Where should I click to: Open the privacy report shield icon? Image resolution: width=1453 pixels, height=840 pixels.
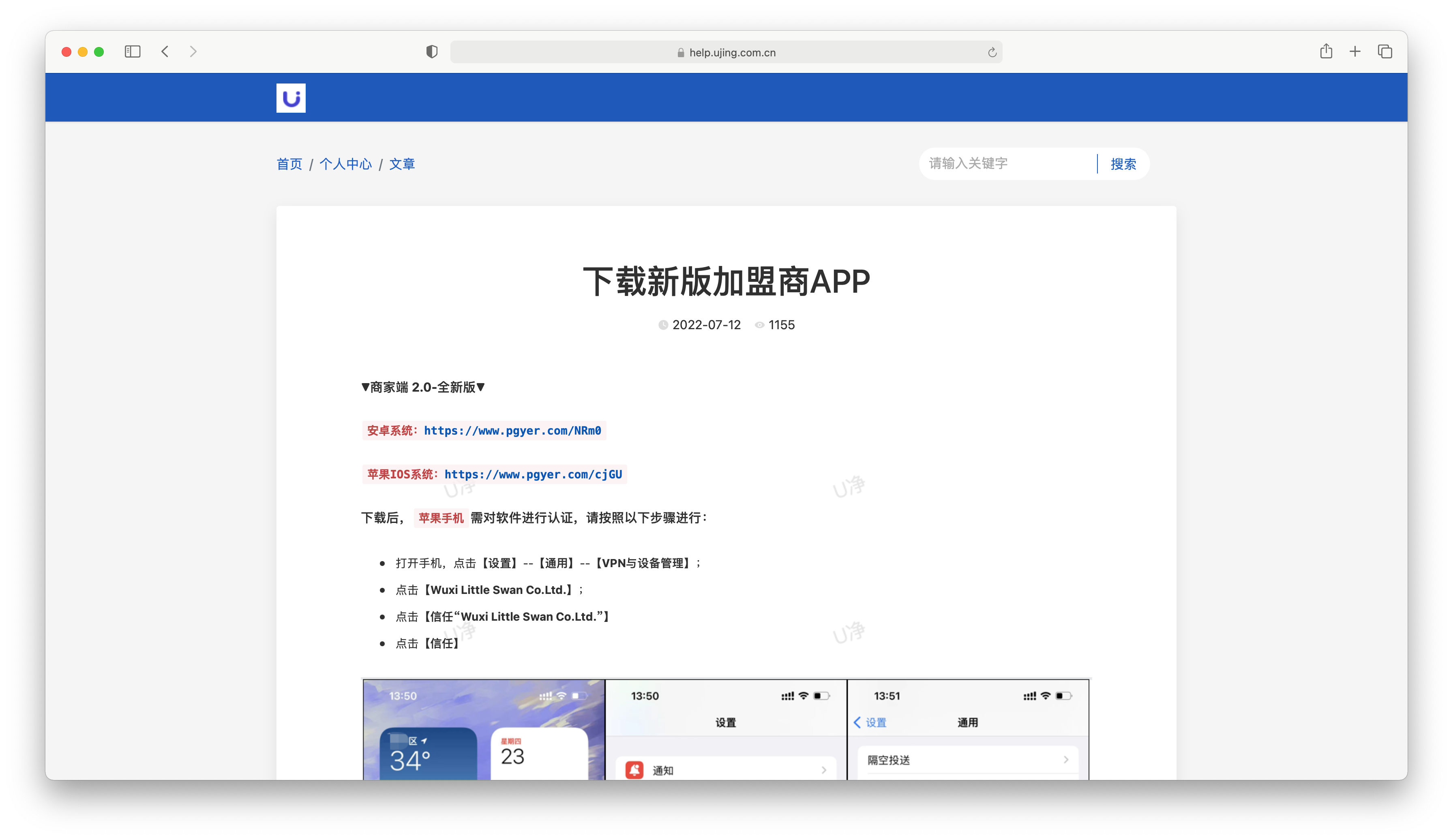click(x=432, y=52)
